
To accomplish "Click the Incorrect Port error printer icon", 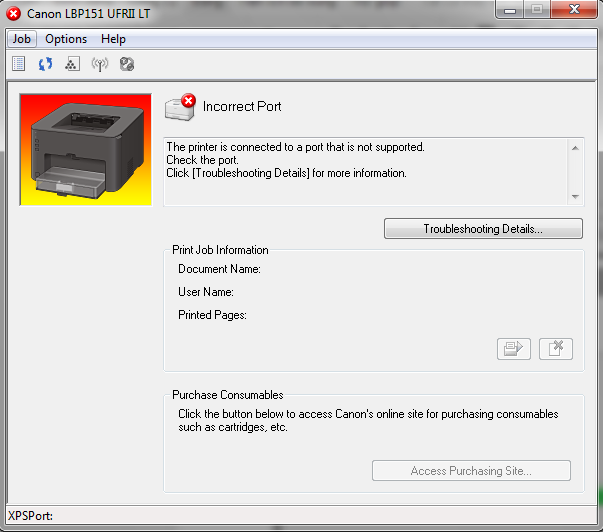I will pos(180,107).
